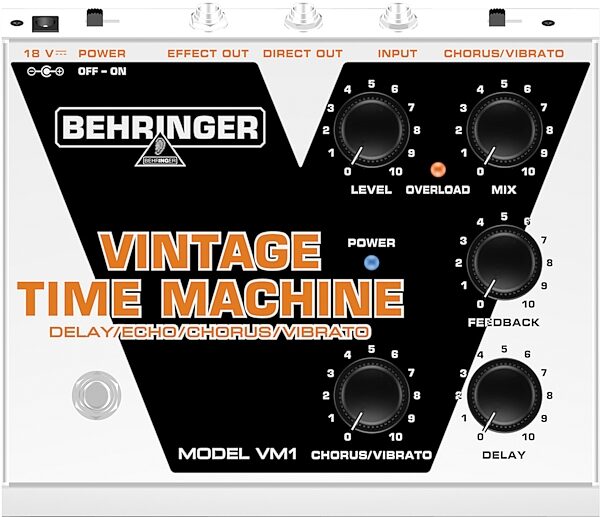Click the 18 V DC power jack

pos(45,24)
